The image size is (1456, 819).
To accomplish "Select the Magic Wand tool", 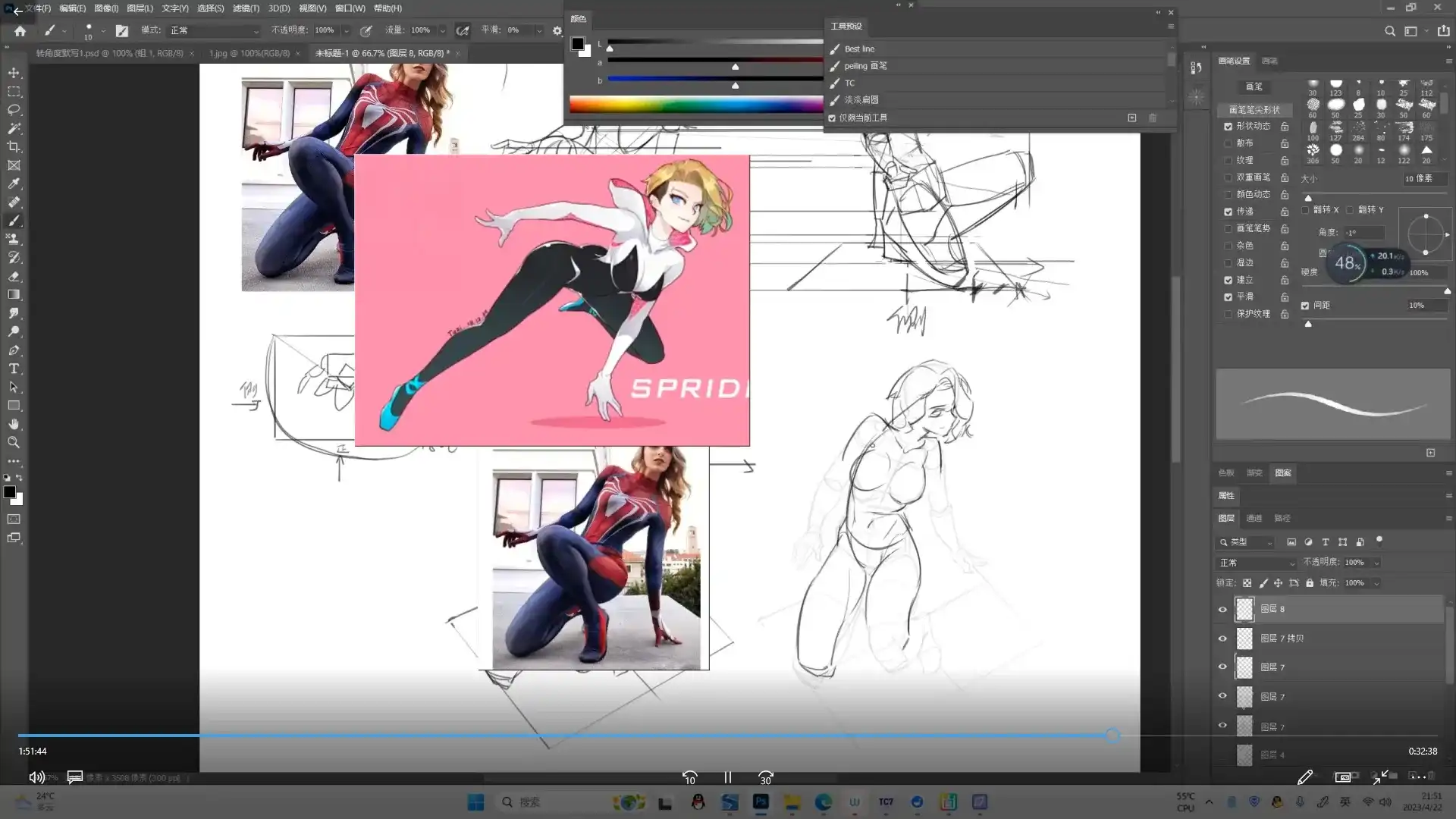I will click(14, 128).
